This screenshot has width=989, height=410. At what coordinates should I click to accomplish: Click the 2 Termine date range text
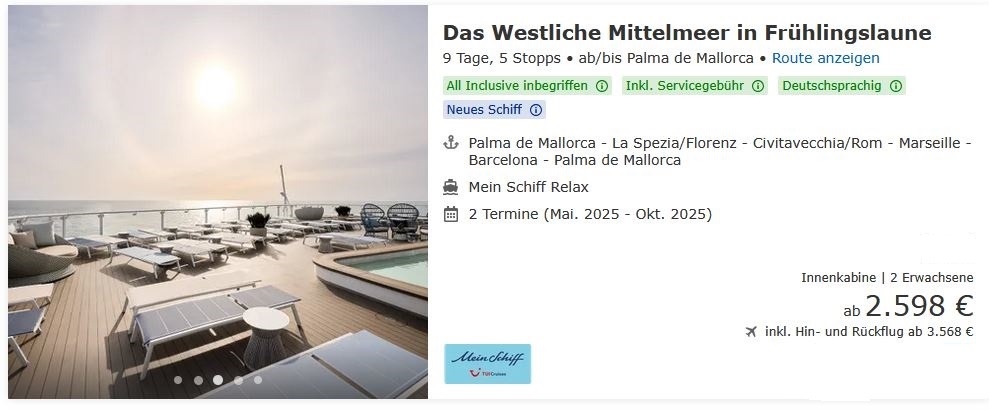(x=590, y=214)
